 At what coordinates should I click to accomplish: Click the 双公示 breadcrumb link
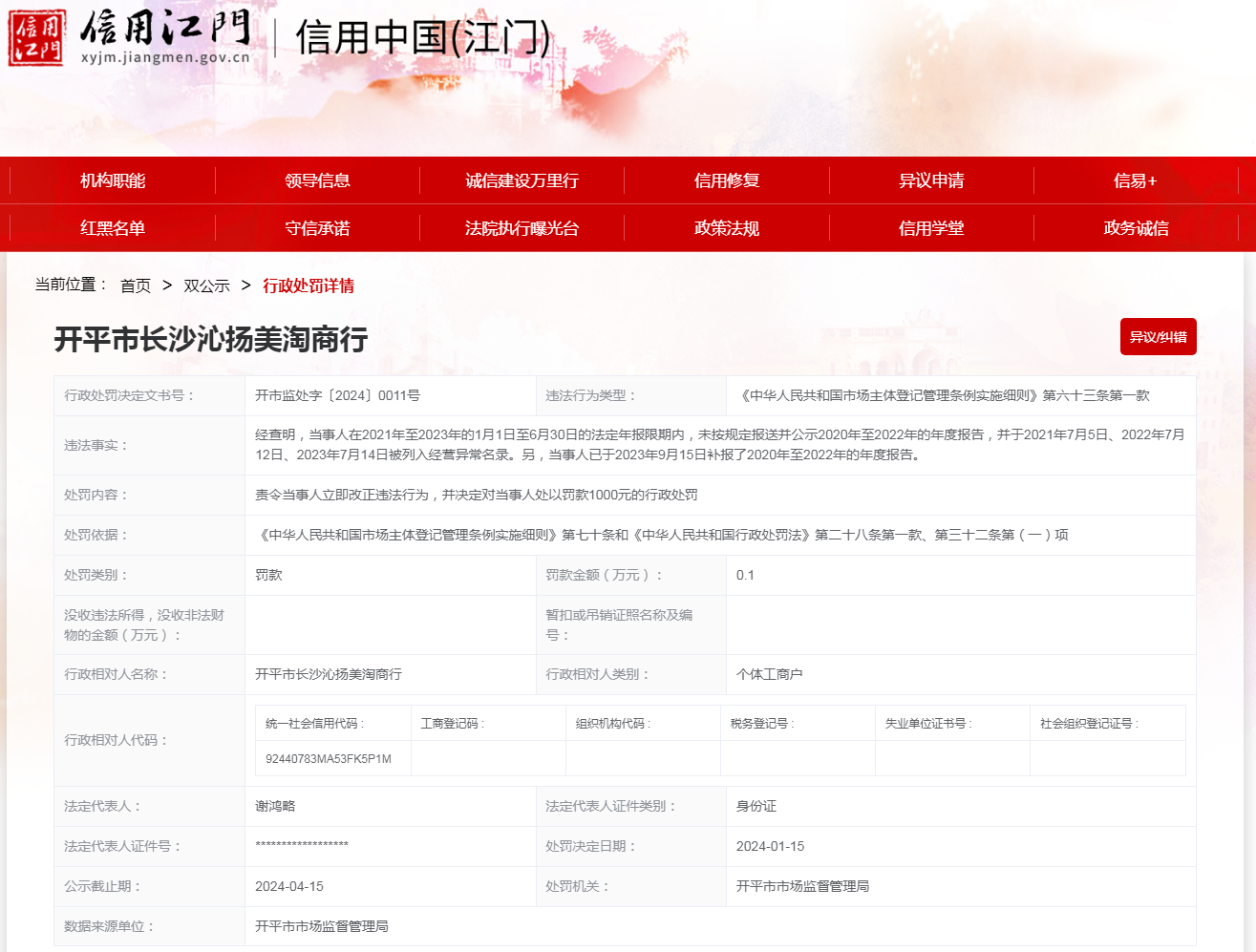pos(206,286)
